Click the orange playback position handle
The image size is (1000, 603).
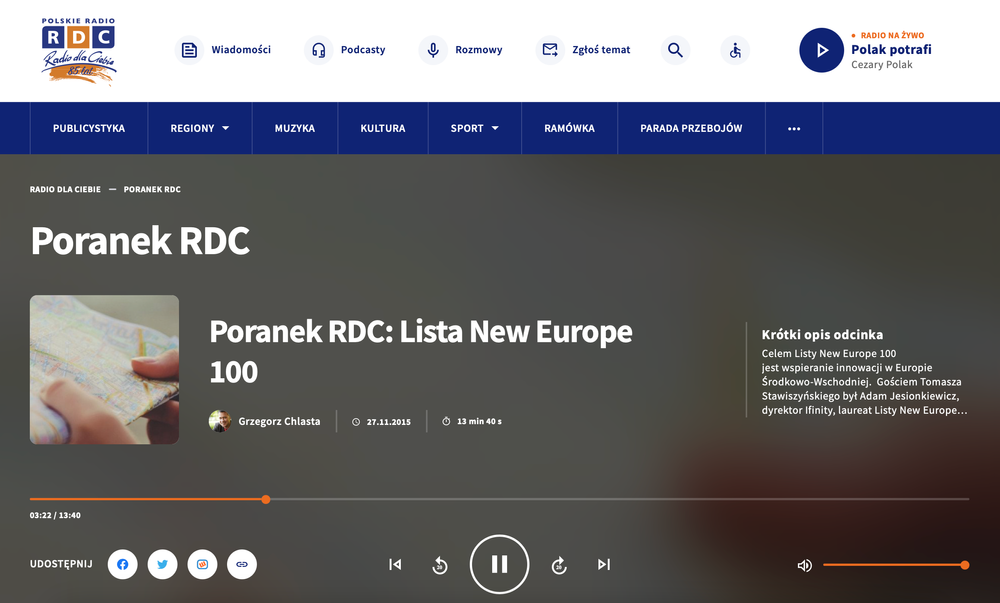pyautogui.click(x=266, y=499)
